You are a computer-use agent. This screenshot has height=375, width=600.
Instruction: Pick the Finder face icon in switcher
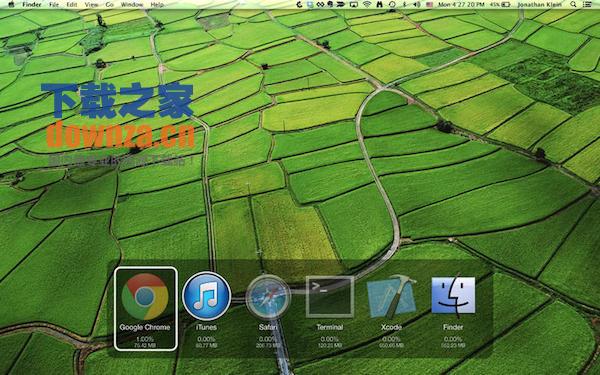pos(453,295)
